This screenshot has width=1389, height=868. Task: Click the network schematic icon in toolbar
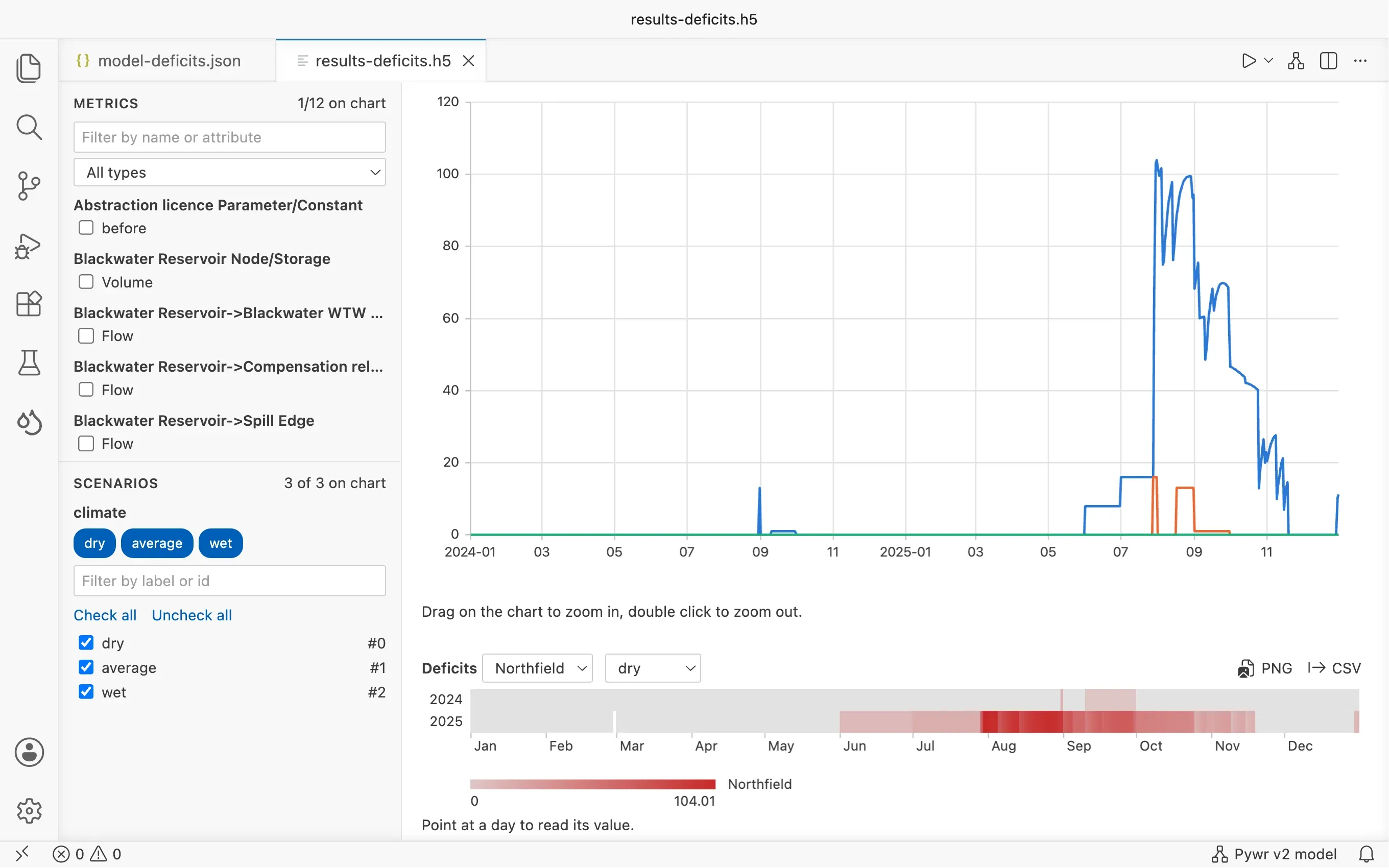pos(1296,61)
